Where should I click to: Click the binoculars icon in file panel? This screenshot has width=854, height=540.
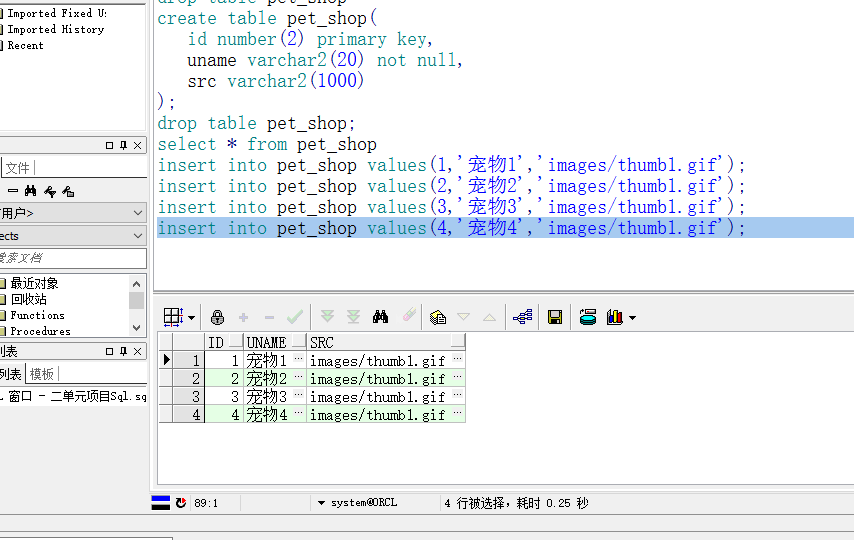[x=30, y=191]
